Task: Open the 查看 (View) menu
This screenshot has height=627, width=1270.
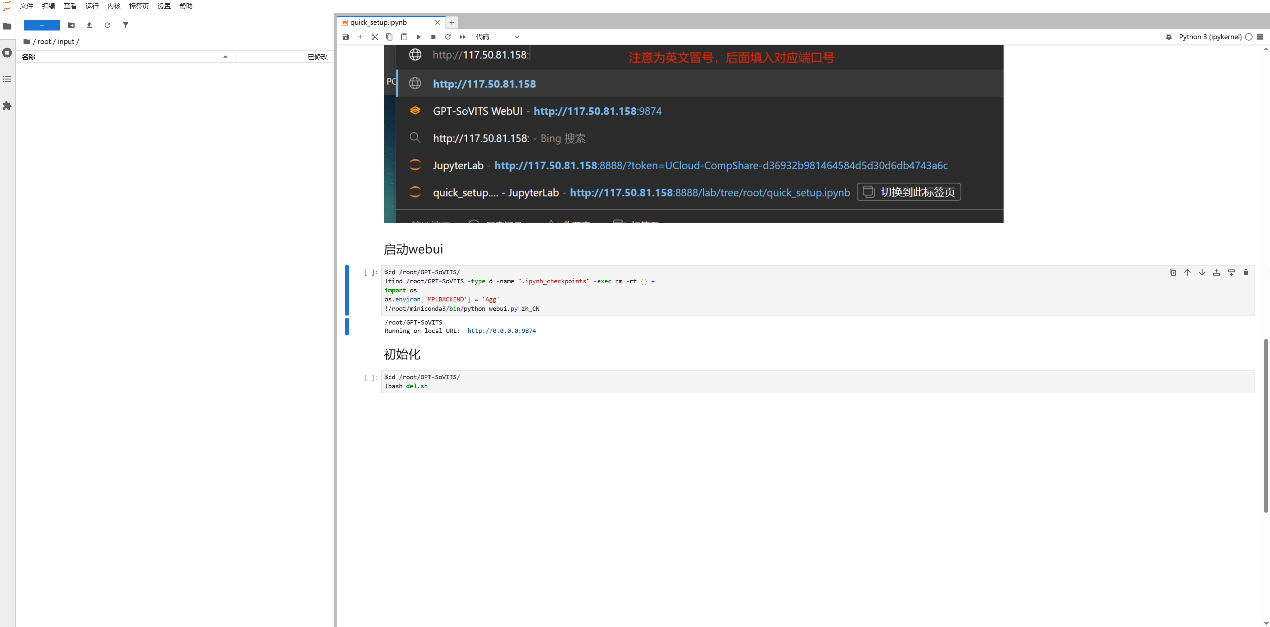Action: 70,6
